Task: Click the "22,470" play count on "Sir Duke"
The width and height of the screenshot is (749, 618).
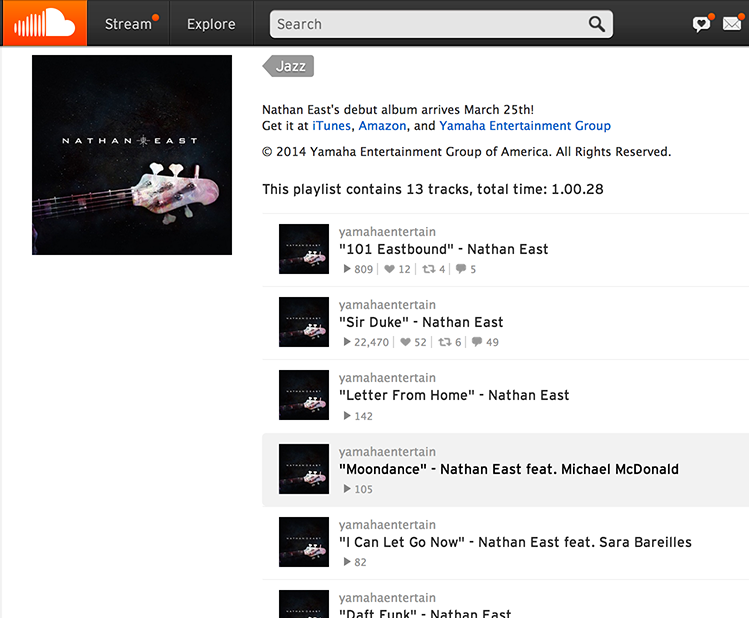Action: click(x=372, y=342)
